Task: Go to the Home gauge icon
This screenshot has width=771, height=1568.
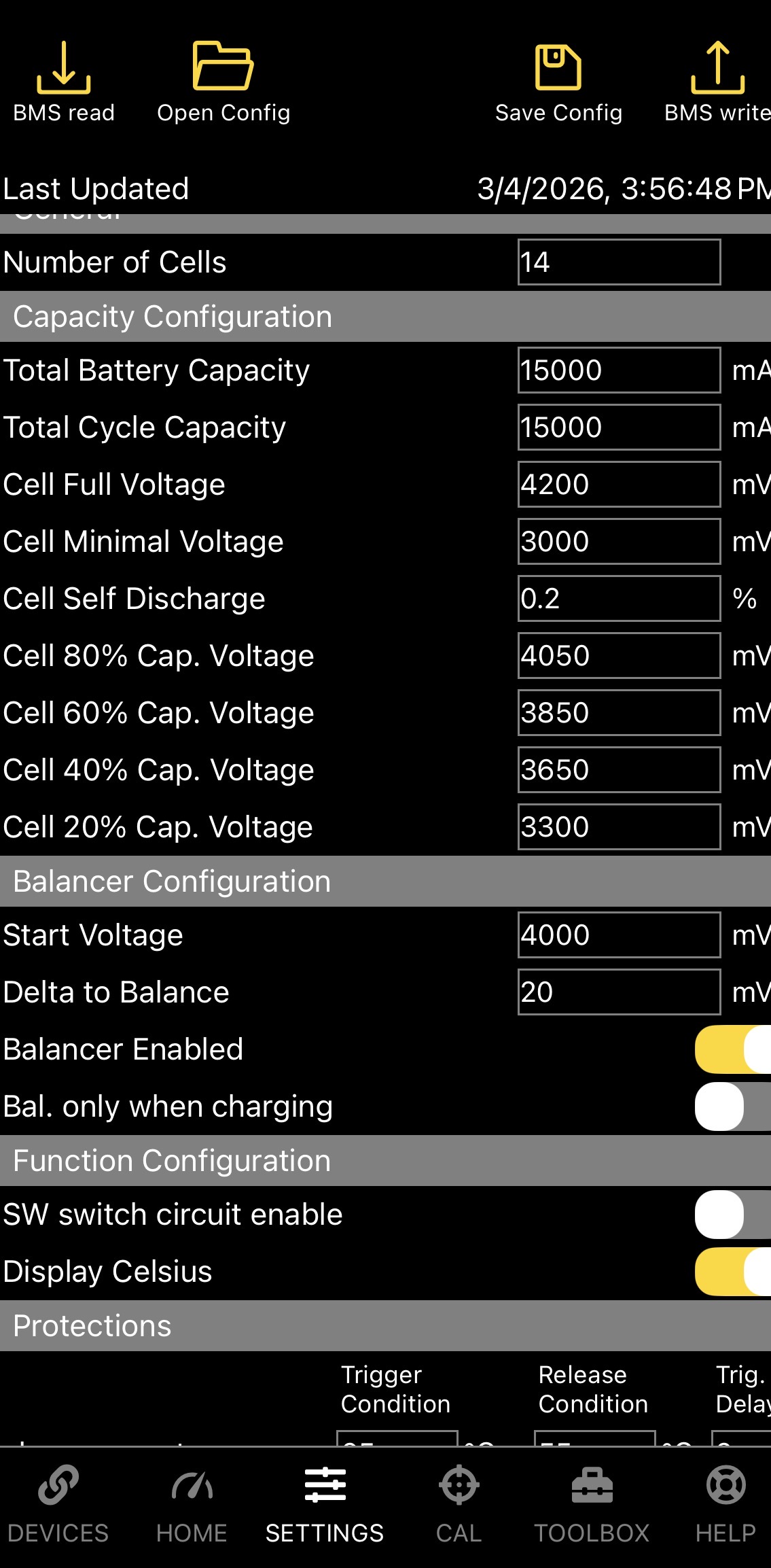Action: coord(192,1485)
